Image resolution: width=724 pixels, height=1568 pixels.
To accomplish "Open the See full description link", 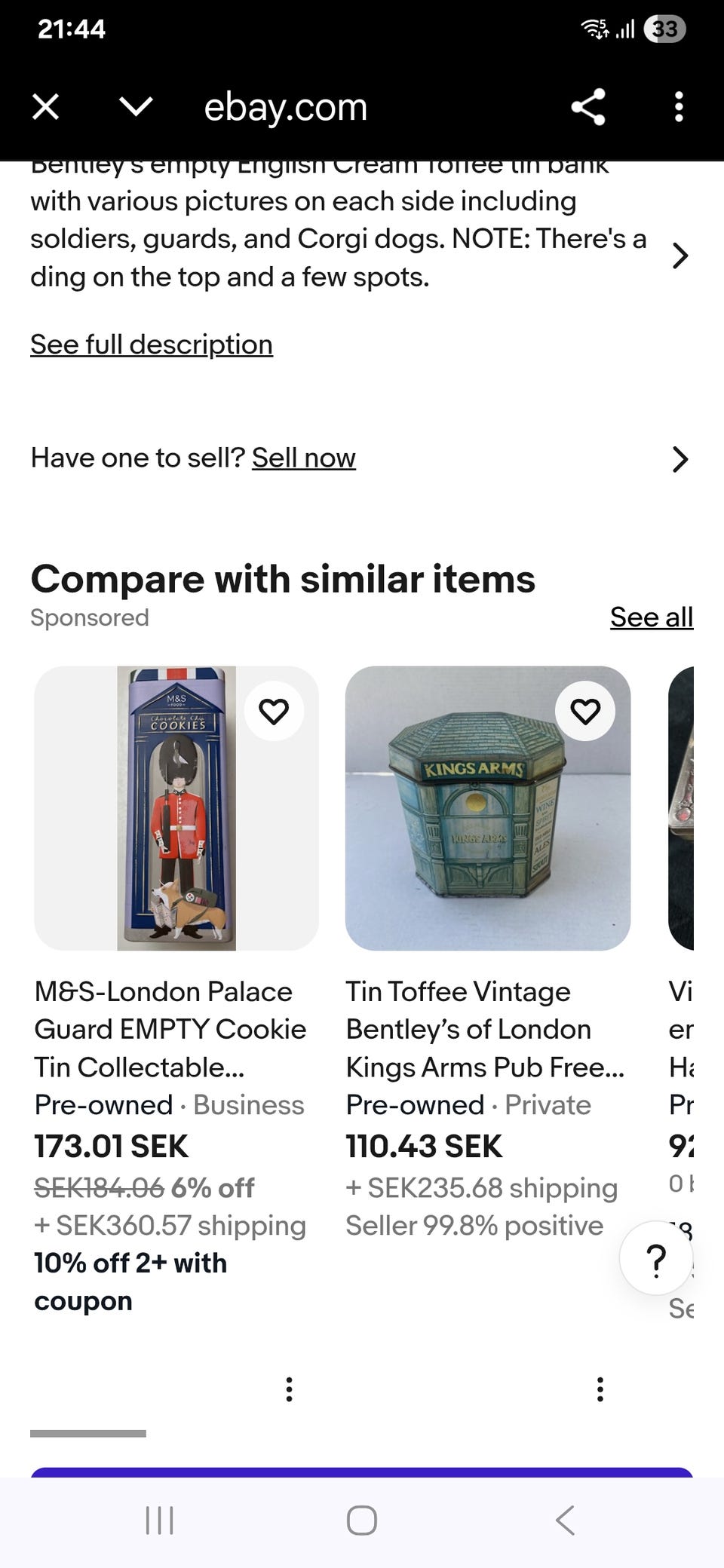I will coord(152,345).
